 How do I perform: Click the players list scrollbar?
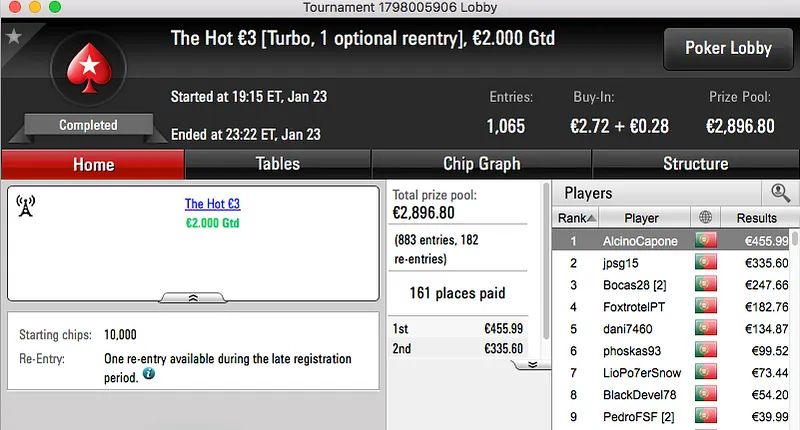pos(794,320)
